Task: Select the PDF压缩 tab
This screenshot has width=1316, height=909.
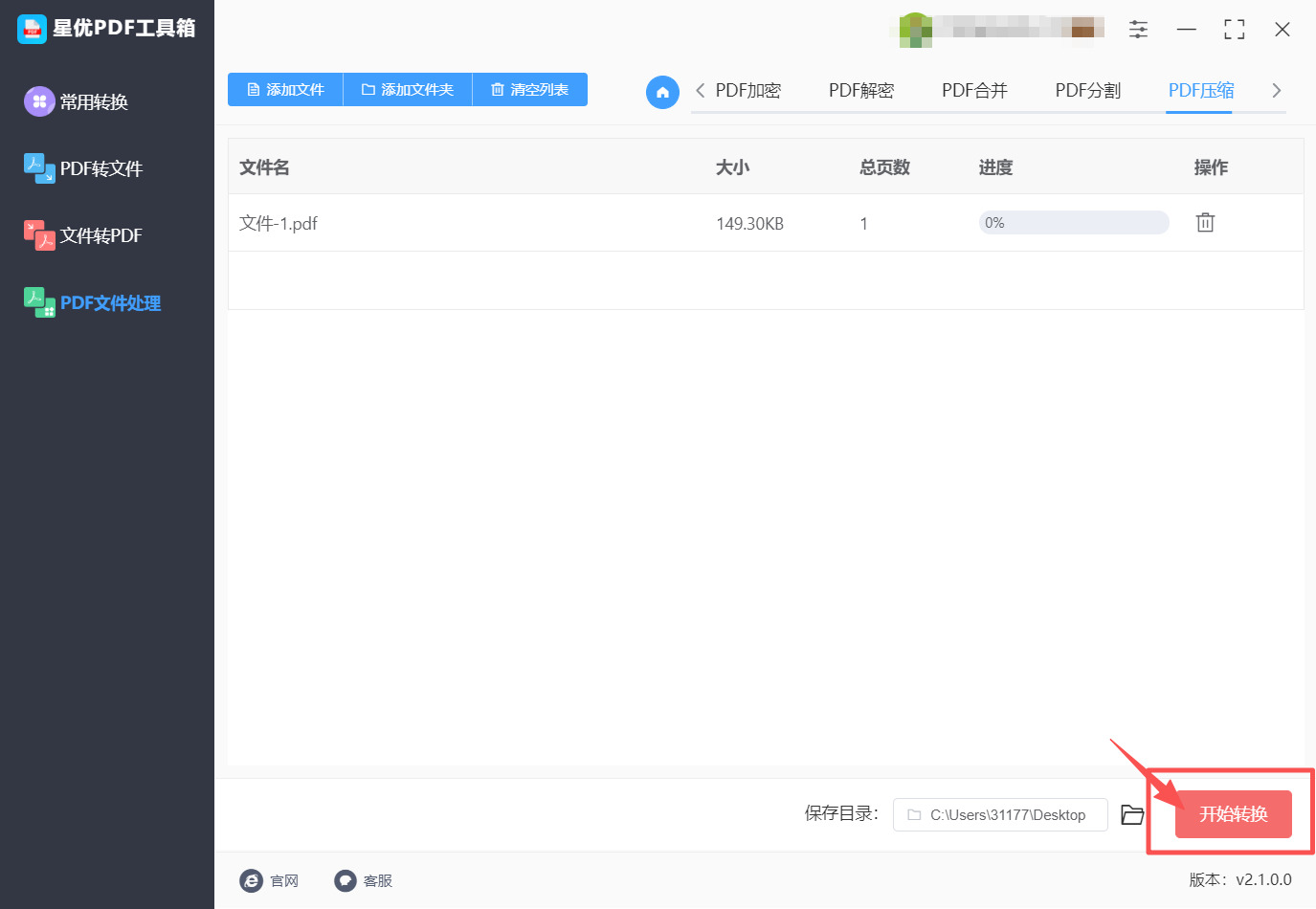Action: [1199, 90]
